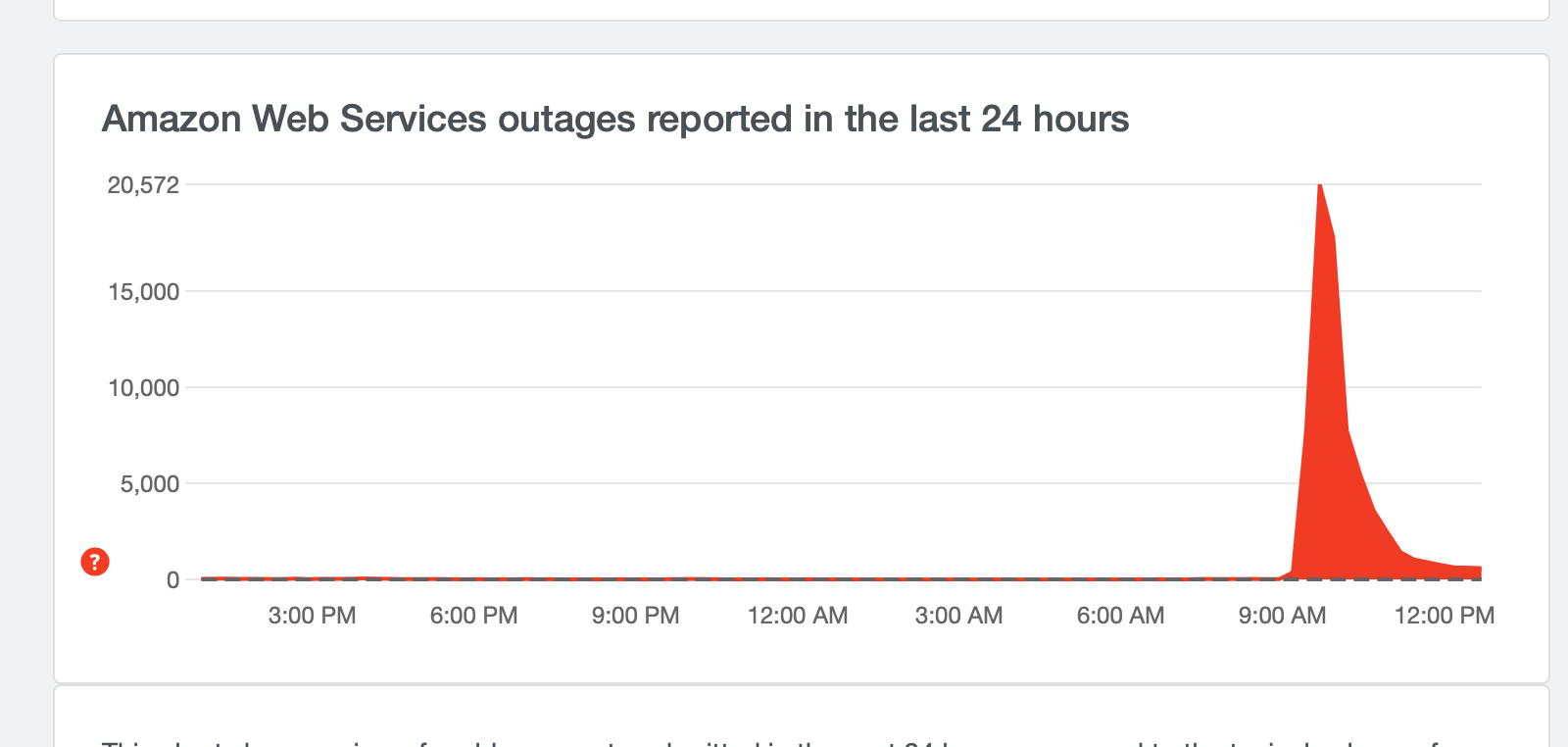The width and height of the screenshot is (1568, 747).
Task: Click the 15,000 y-axis label
Action: (143, 291)
